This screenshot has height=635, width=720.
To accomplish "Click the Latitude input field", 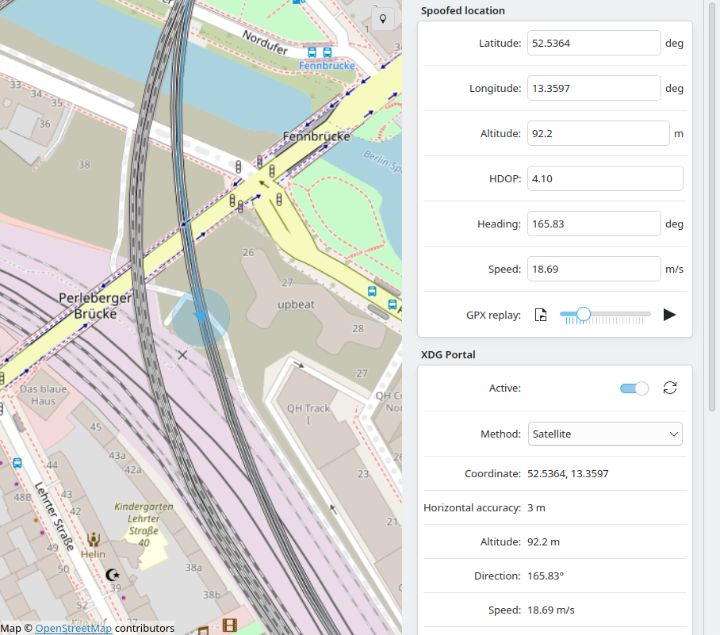I will (x=593, y=43).
